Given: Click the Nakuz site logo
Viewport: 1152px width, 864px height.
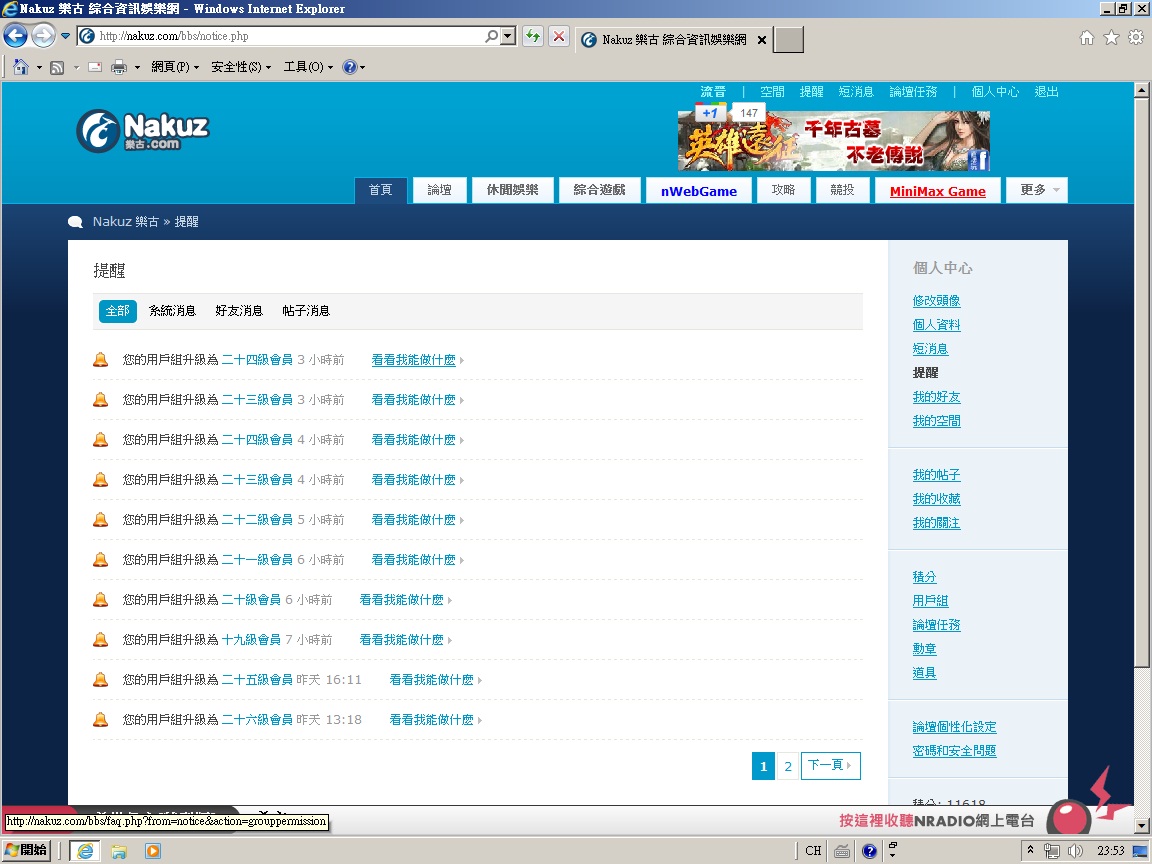Looking at the screenshot, I should pyautogui.click(x=142, y=131).
